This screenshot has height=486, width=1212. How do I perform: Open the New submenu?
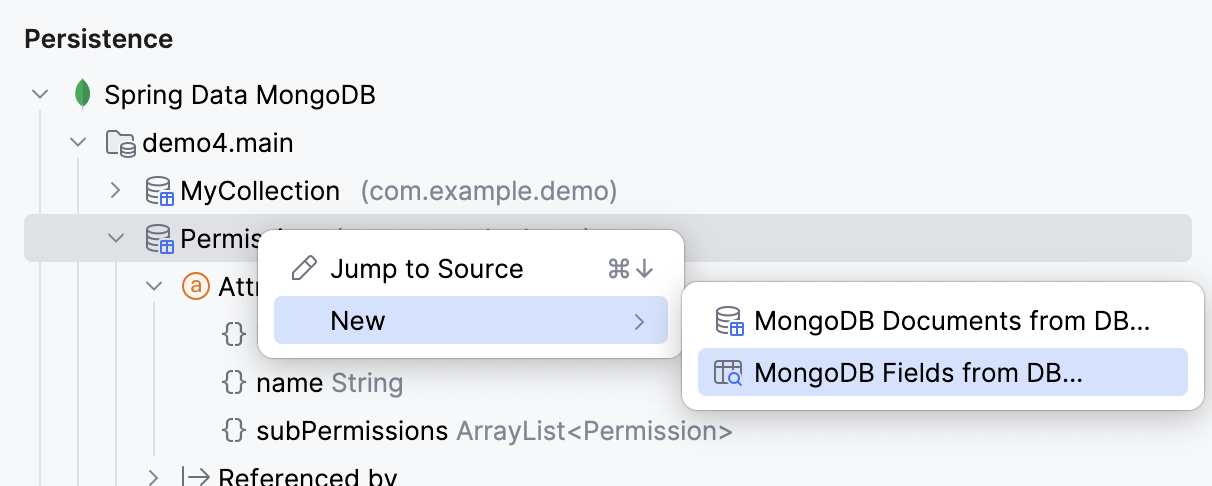pos(470,321)
